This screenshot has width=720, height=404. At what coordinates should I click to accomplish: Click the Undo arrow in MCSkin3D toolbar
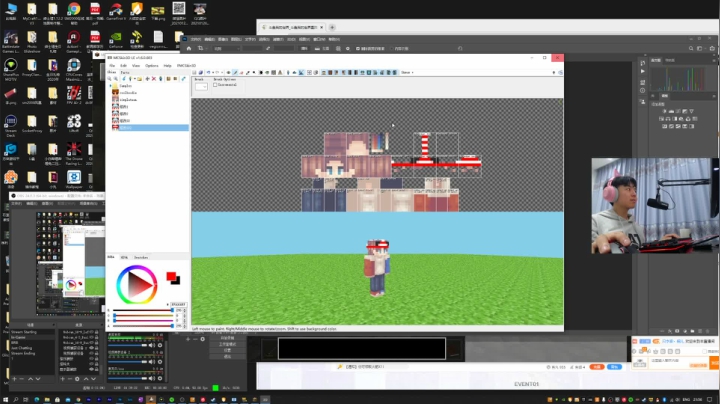click(208, 73)
